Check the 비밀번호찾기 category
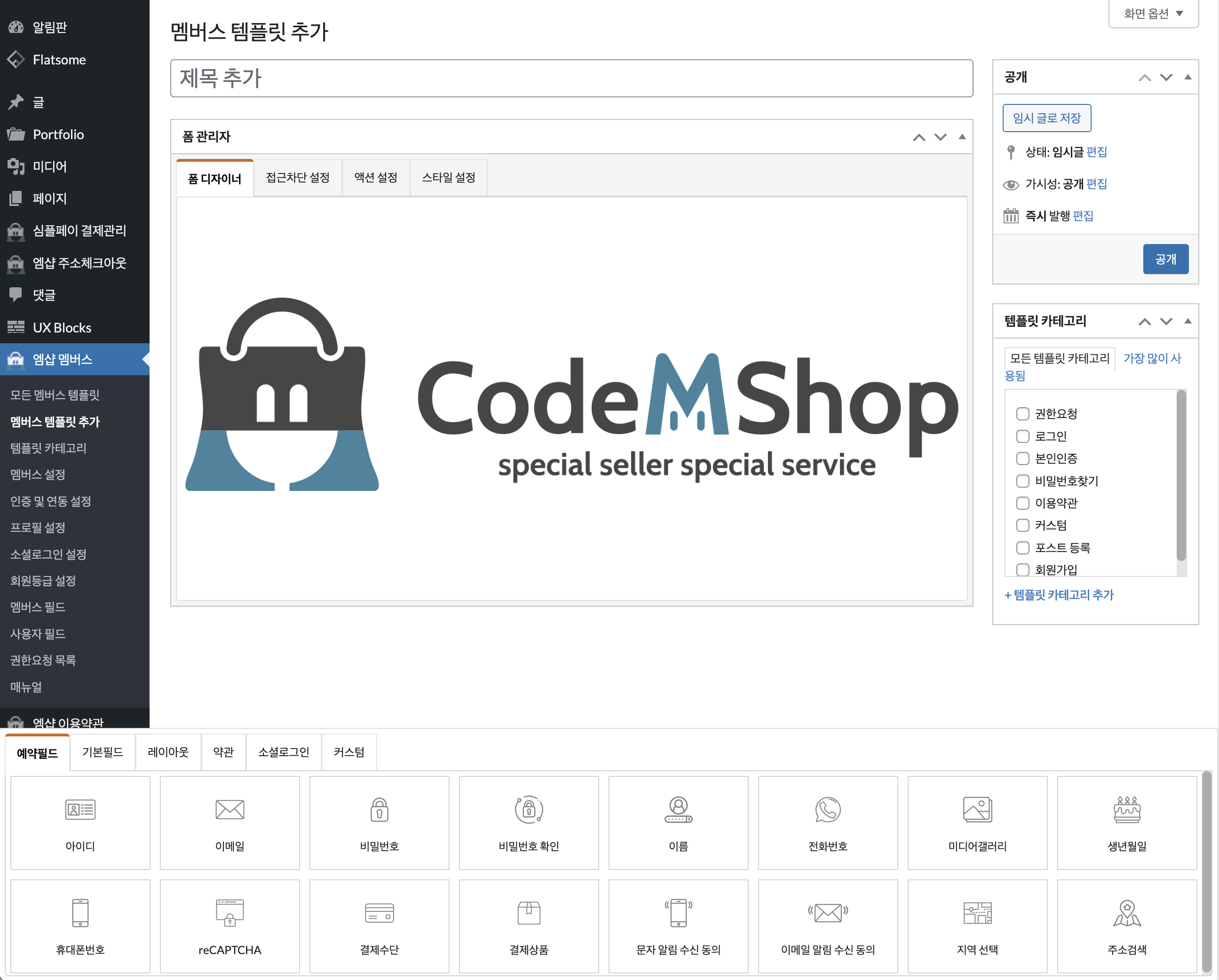The height and width of the screenshot is (980, 1219). (x=1022, y=481)
